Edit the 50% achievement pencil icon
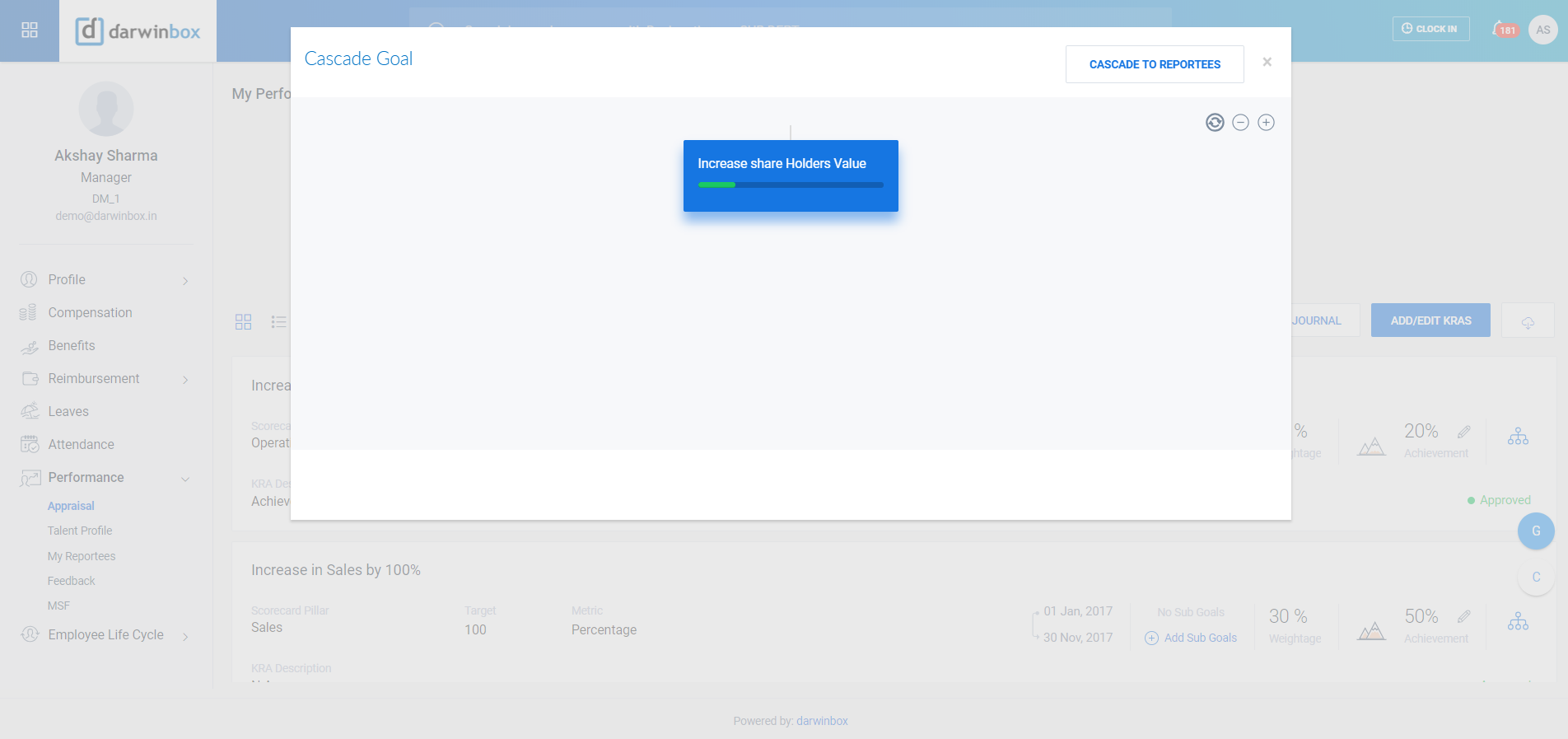 point(1463,616)
